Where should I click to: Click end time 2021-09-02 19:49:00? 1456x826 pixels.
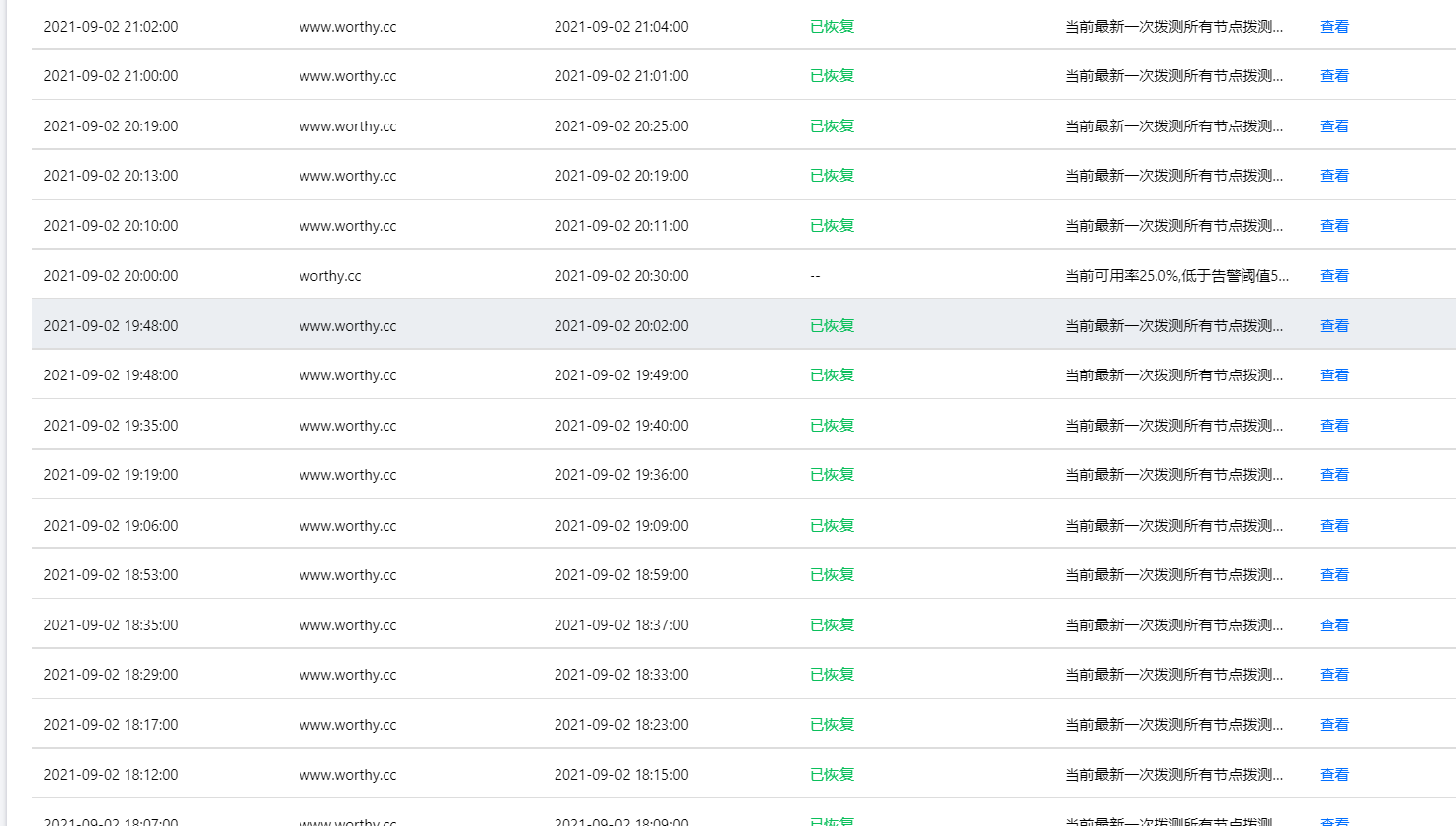pos(621,375)
